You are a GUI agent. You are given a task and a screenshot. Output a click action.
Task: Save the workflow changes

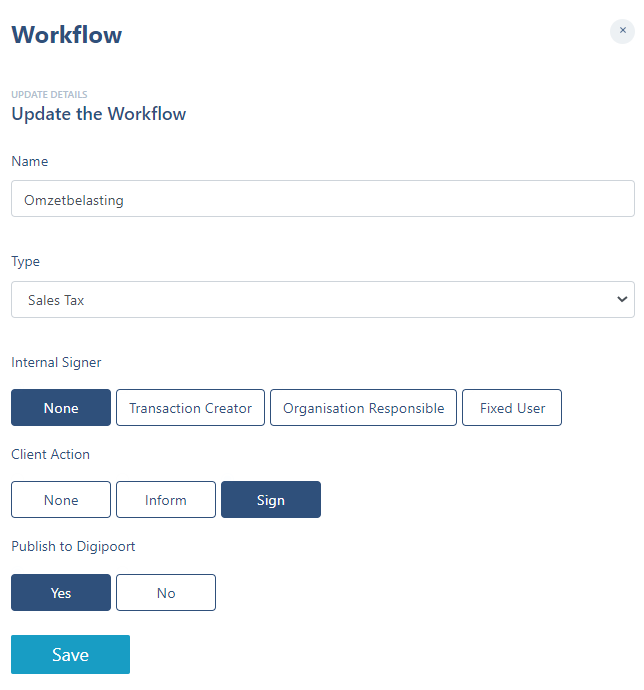coord(70,654)
